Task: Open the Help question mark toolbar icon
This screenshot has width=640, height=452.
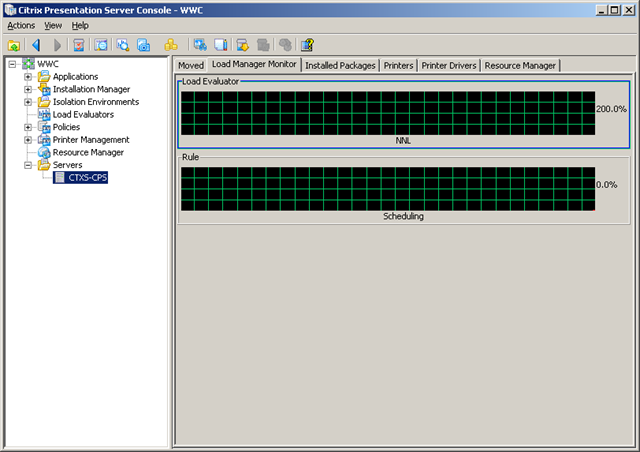Action: [307, 45]
